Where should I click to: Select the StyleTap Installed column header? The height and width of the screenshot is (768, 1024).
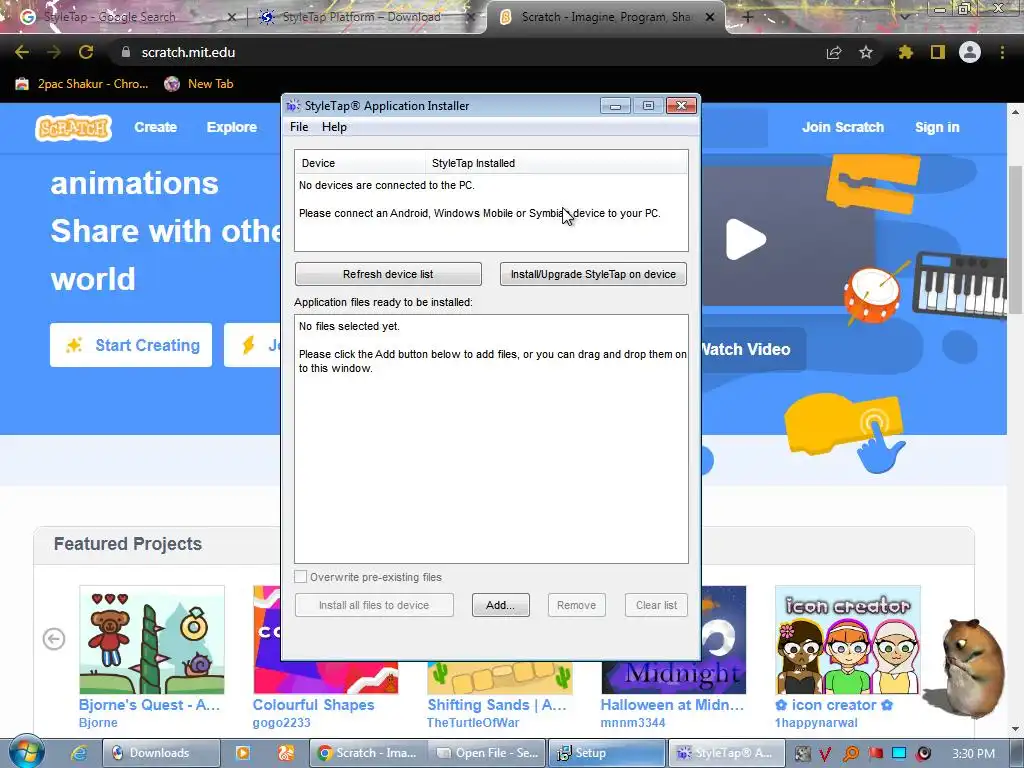[x=556, y=163]
